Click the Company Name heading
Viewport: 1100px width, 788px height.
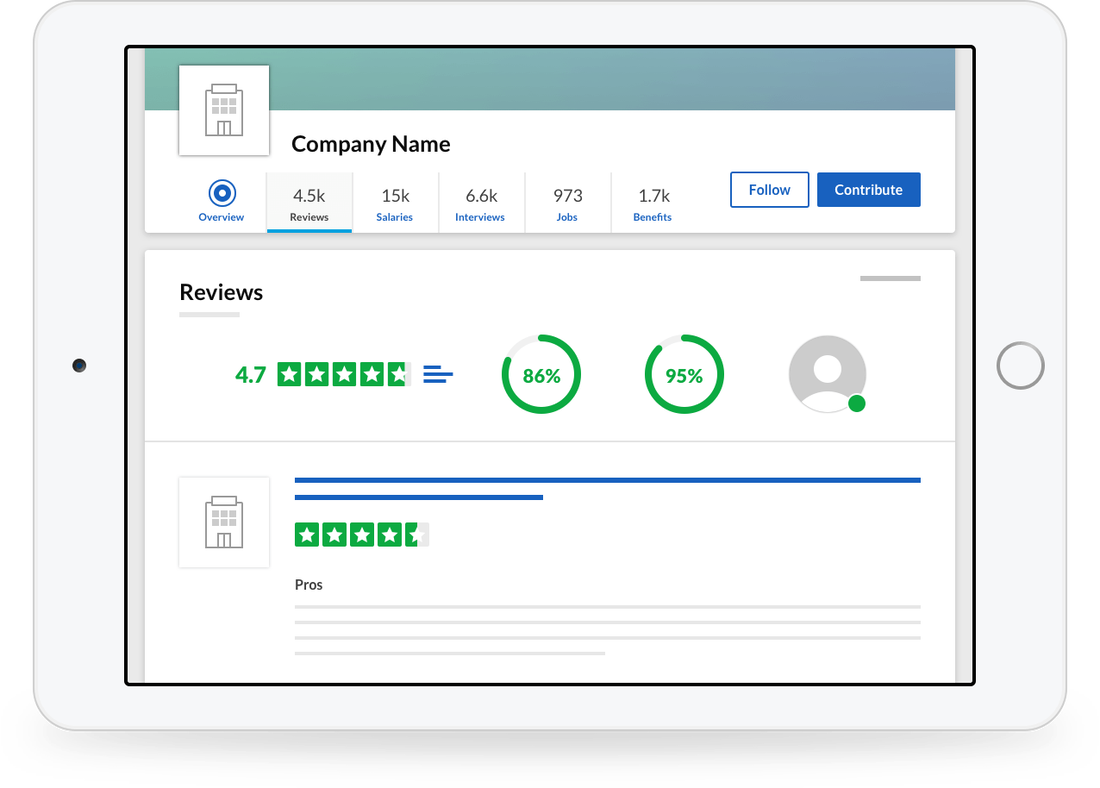pos(370,144)
